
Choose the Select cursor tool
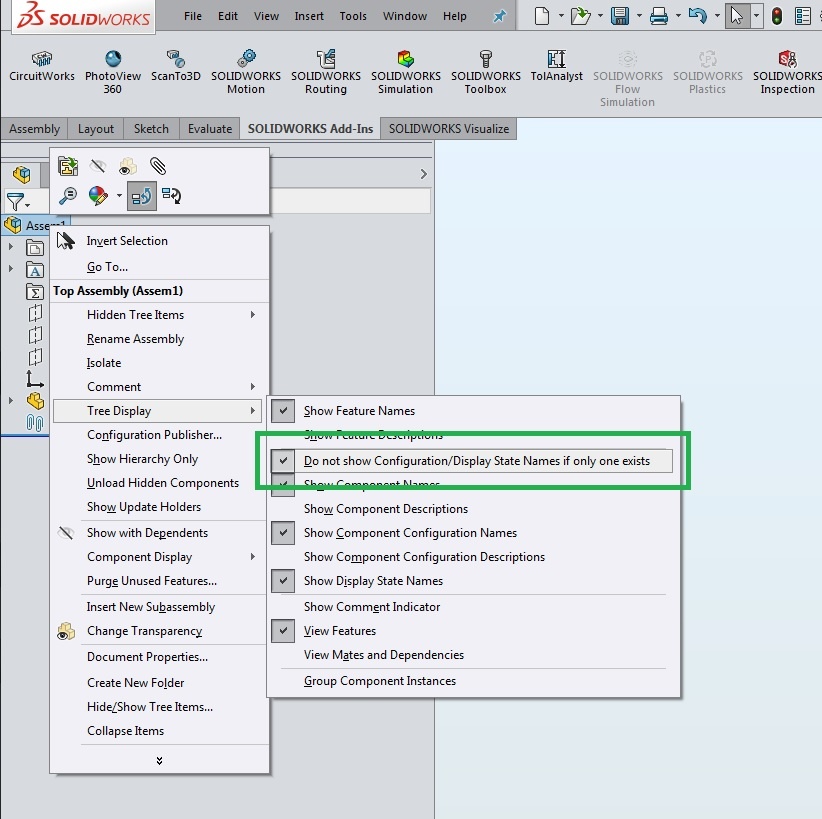point(737,16)
